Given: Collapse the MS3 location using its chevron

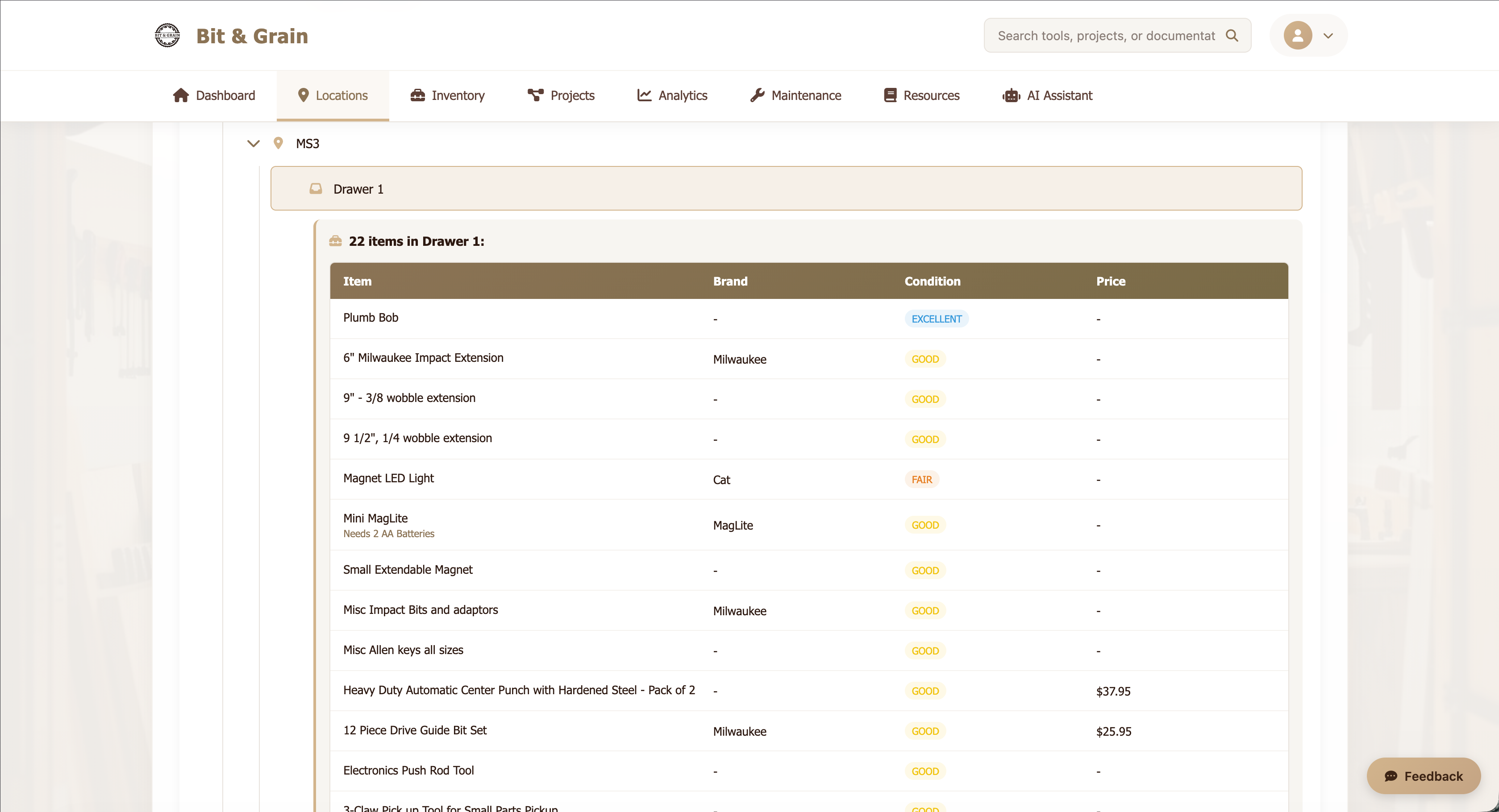Looking at the screenshot, I should coord(253,143).
